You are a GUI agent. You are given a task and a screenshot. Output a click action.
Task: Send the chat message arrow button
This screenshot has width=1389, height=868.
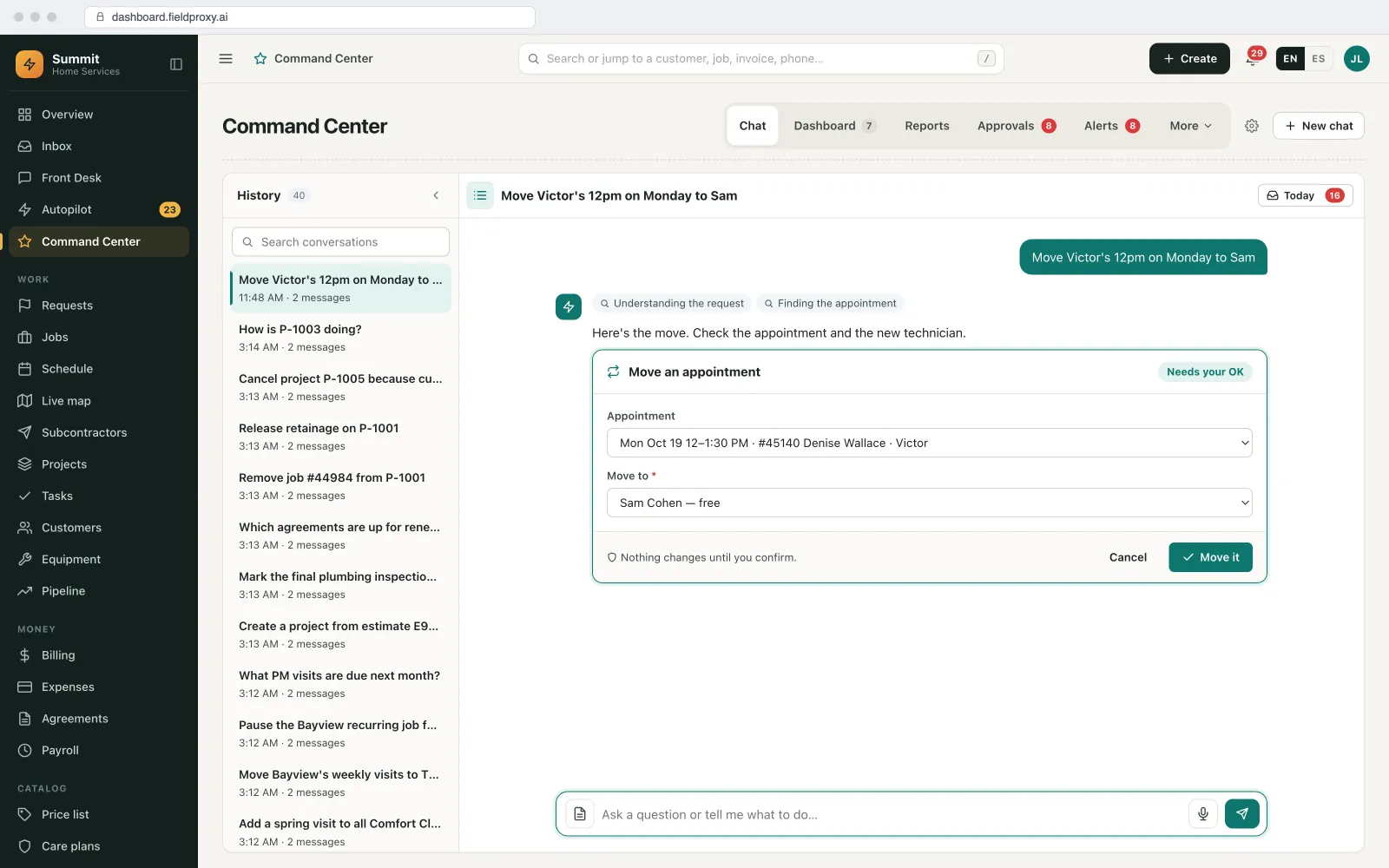point(1242,814)
